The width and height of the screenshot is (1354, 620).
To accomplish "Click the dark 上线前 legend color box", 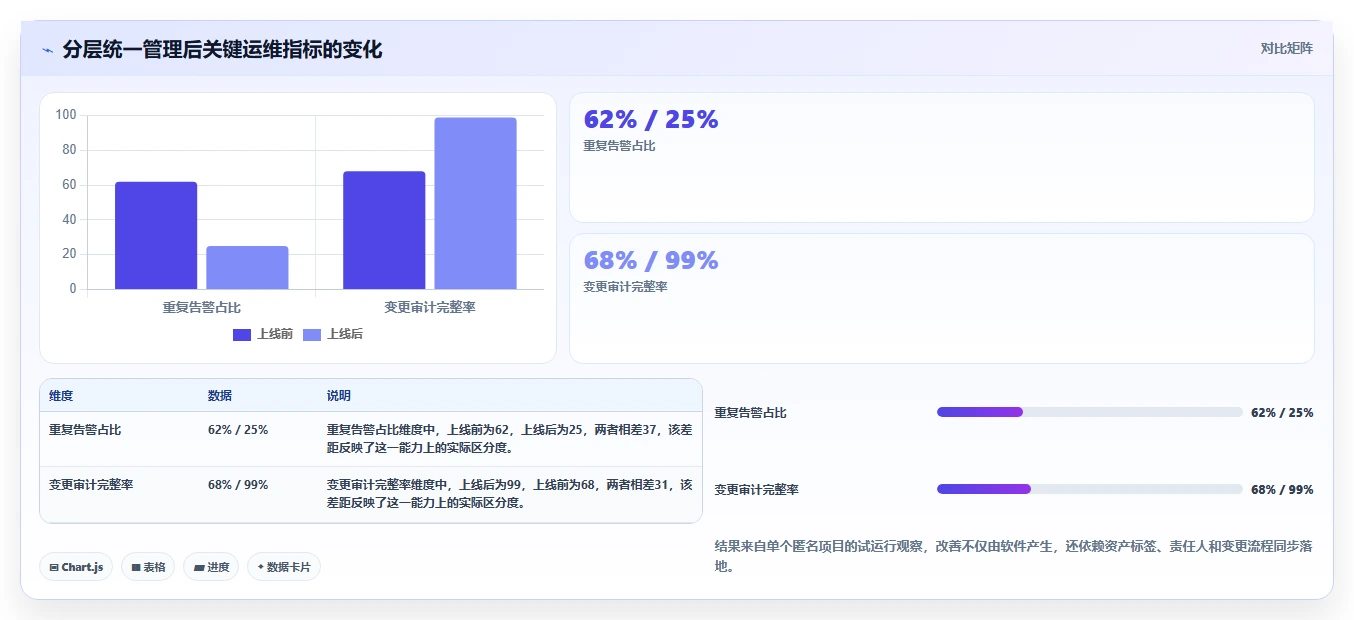I will click(242, 334).
